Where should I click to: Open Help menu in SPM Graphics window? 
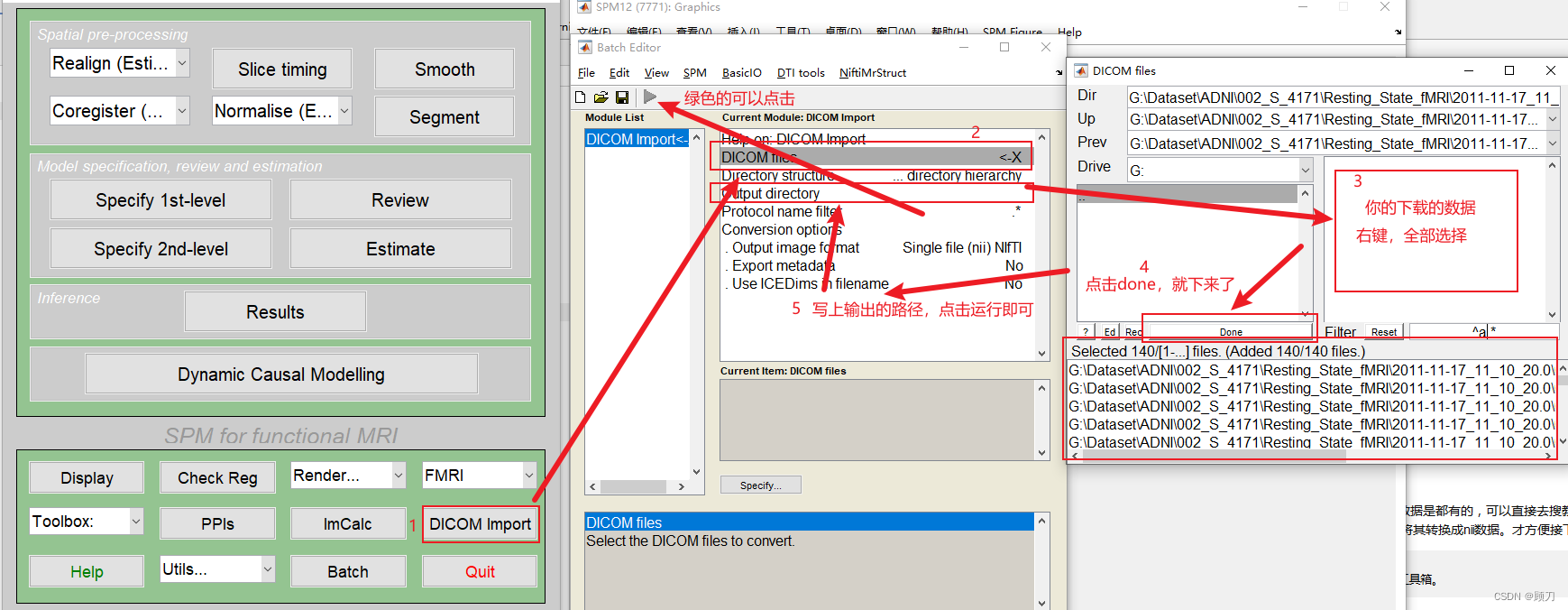pyautogui.click(x=1069, y=32)
